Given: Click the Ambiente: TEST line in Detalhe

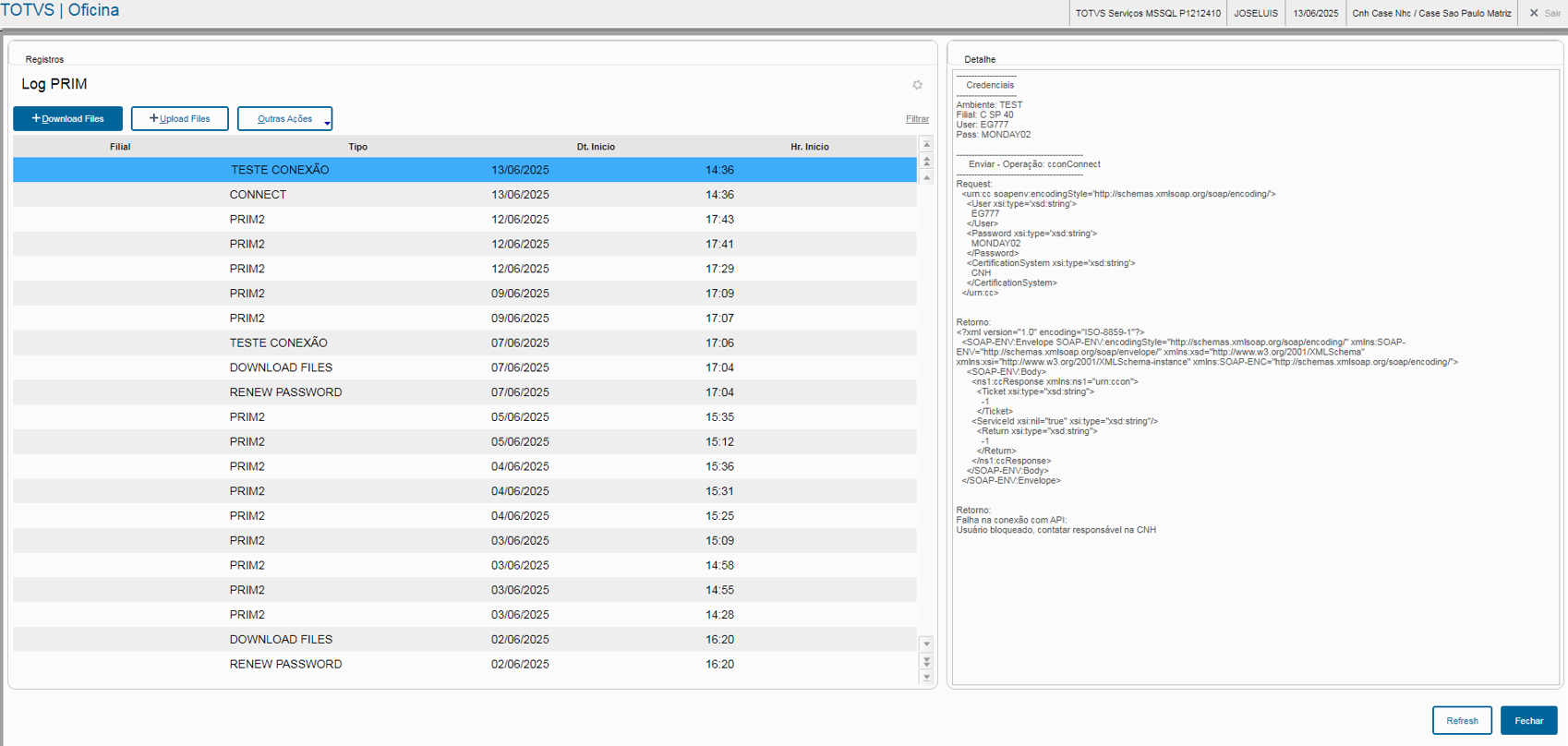Looking at the screenshot, I should (989, 105).
